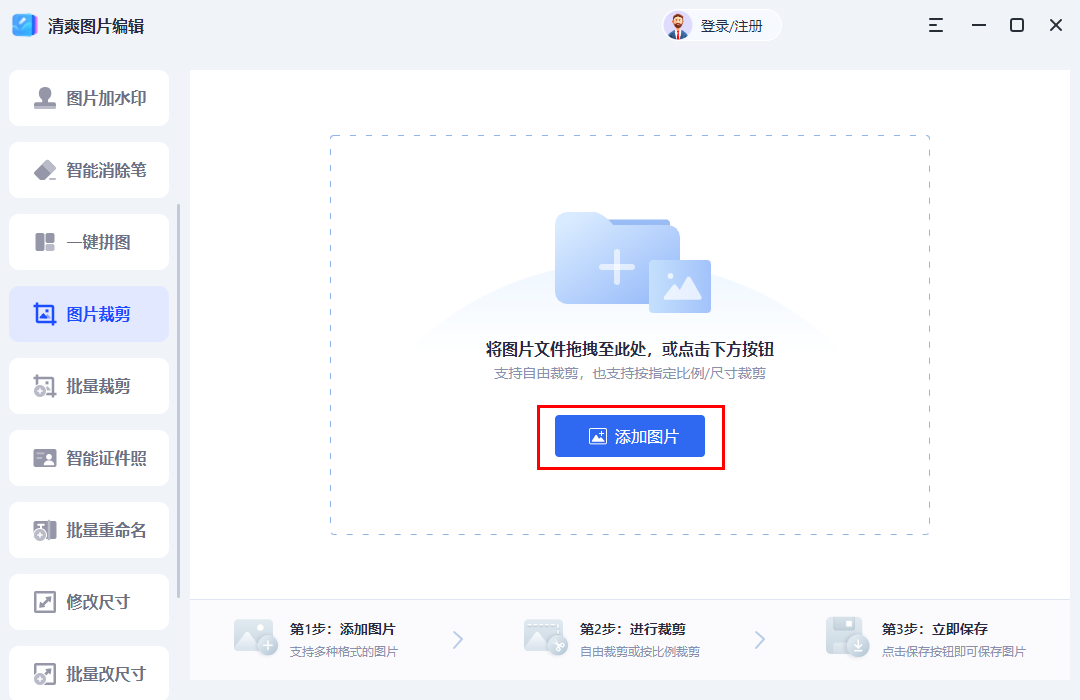Viewport: 1080px width, 700px height.
Task: Click the 清爽图片编辑 app logo
Action: tap(24, 25)
